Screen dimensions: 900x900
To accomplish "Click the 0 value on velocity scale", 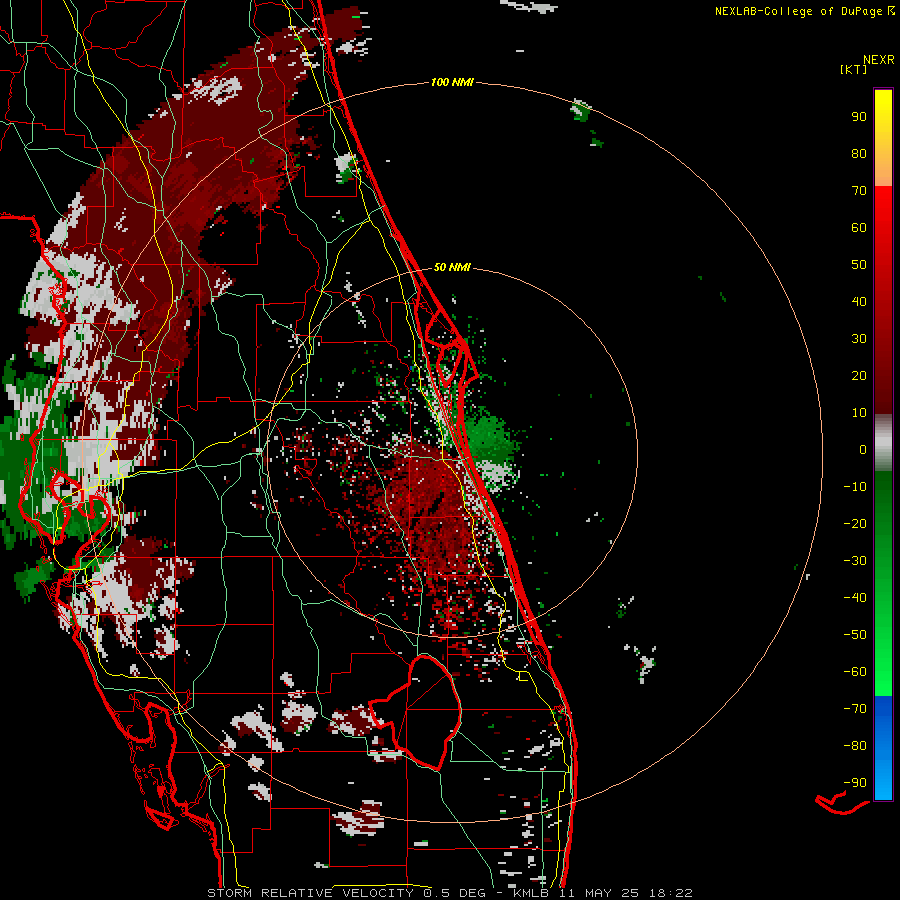I will click(x=863, y=450).
